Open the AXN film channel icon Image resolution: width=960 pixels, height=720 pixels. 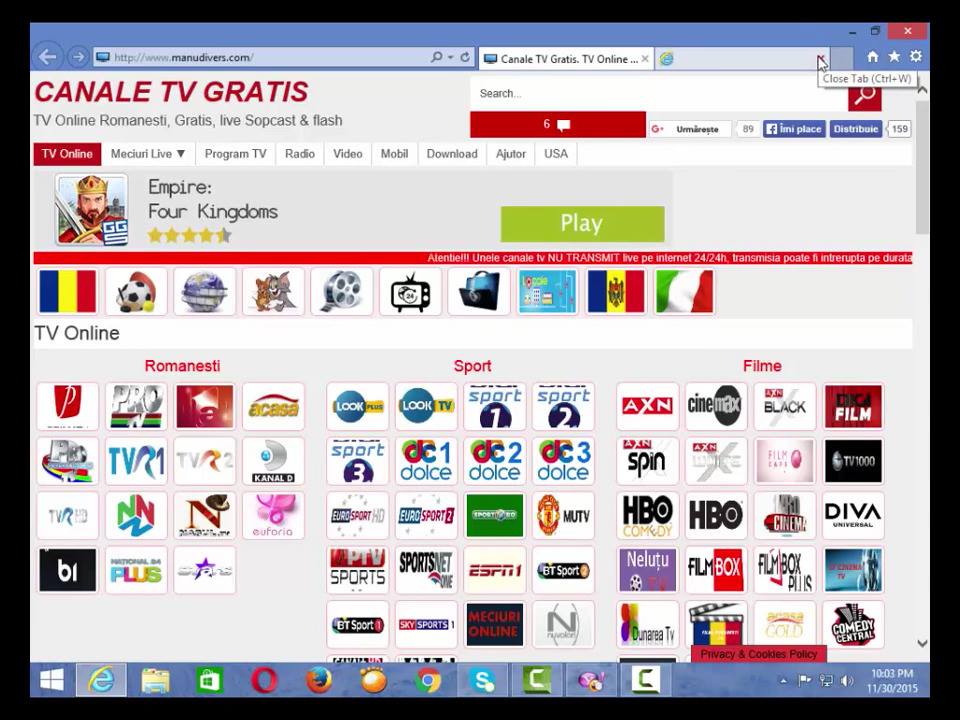(x=648, y=407)
